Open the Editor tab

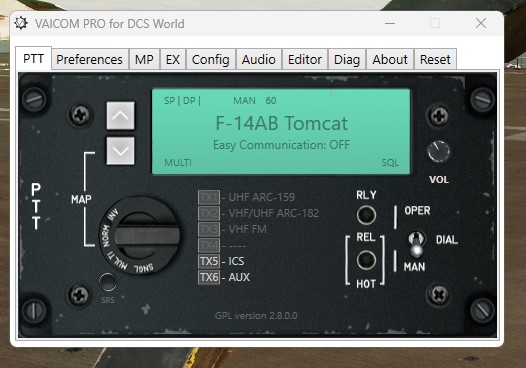coord(305,59)
